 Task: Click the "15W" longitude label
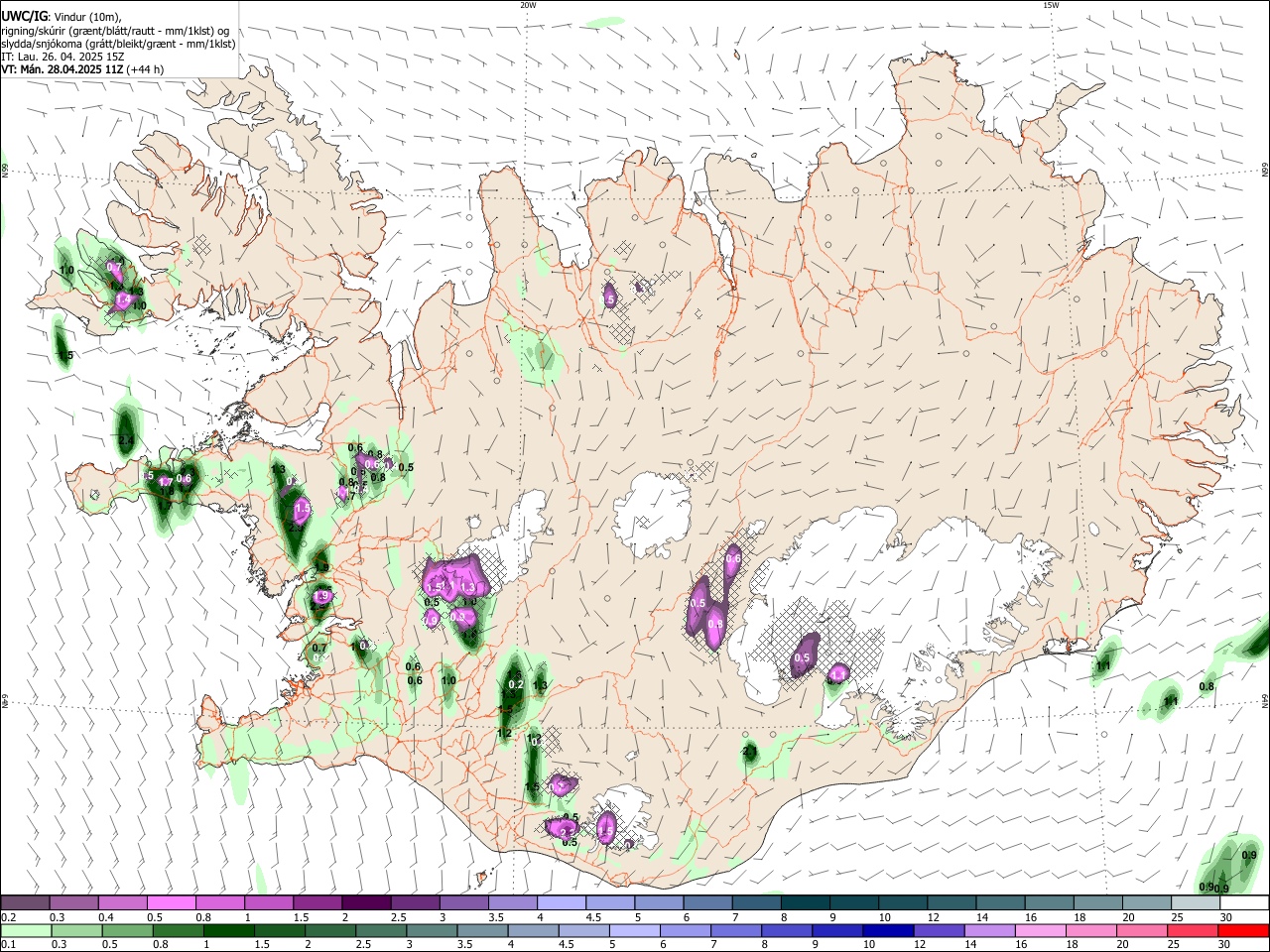point(1052,5)
